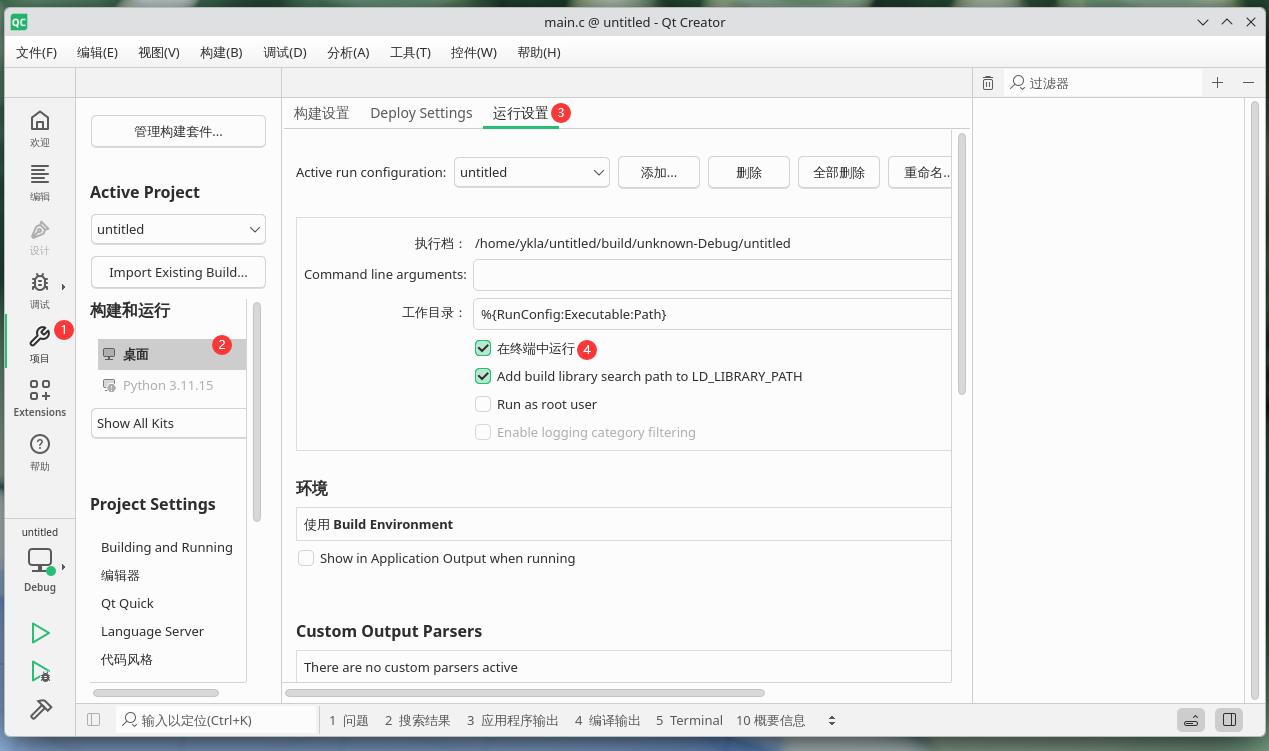Open the 编辑(E) menu
The height and width of the screenshot is (751, 1269).
97,52
